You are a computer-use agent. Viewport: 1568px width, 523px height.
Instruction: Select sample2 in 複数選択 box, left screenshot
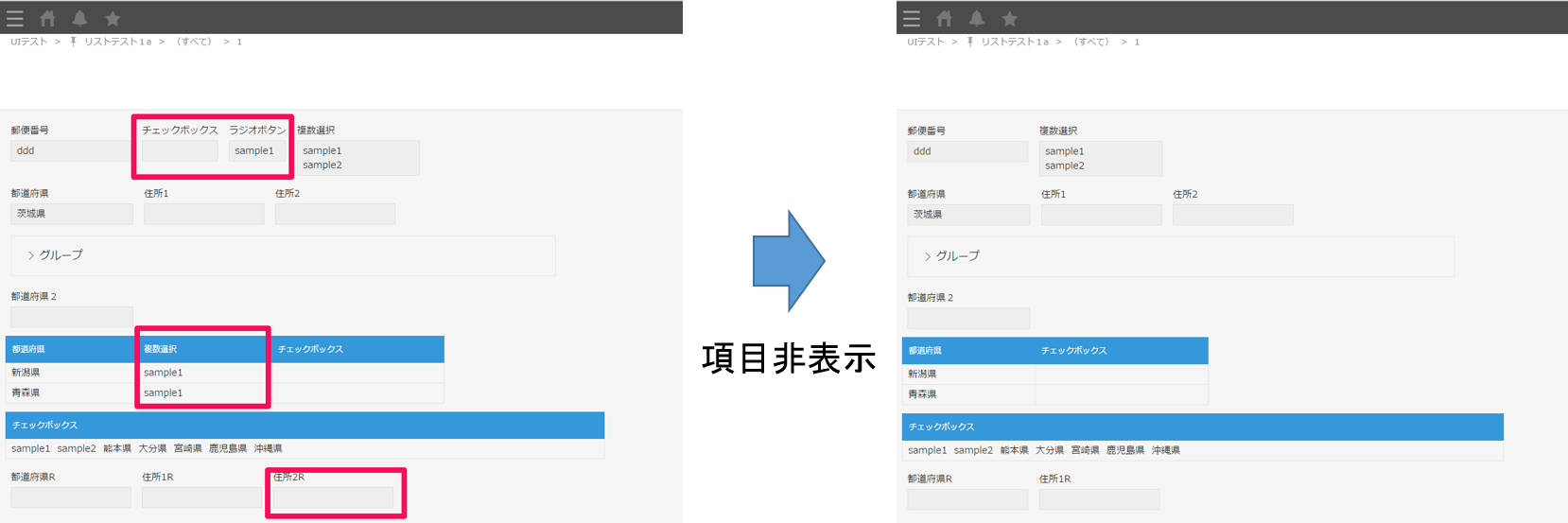(322, 165)
